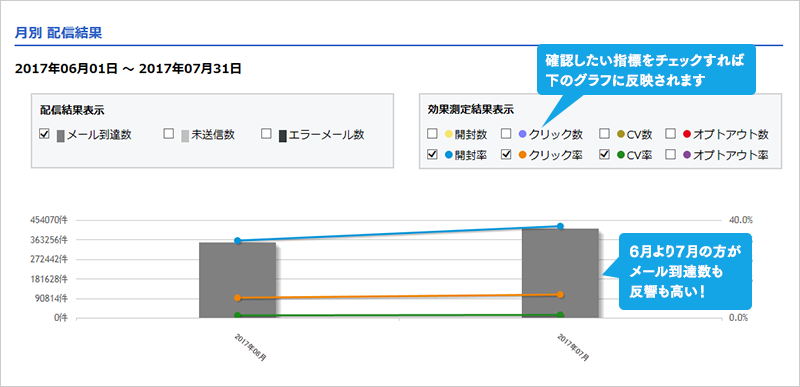Image resolution: width=800 pixels, height=387 pixels.
Task: Click the 40.0% right axis value
Action: coord(741,220)
